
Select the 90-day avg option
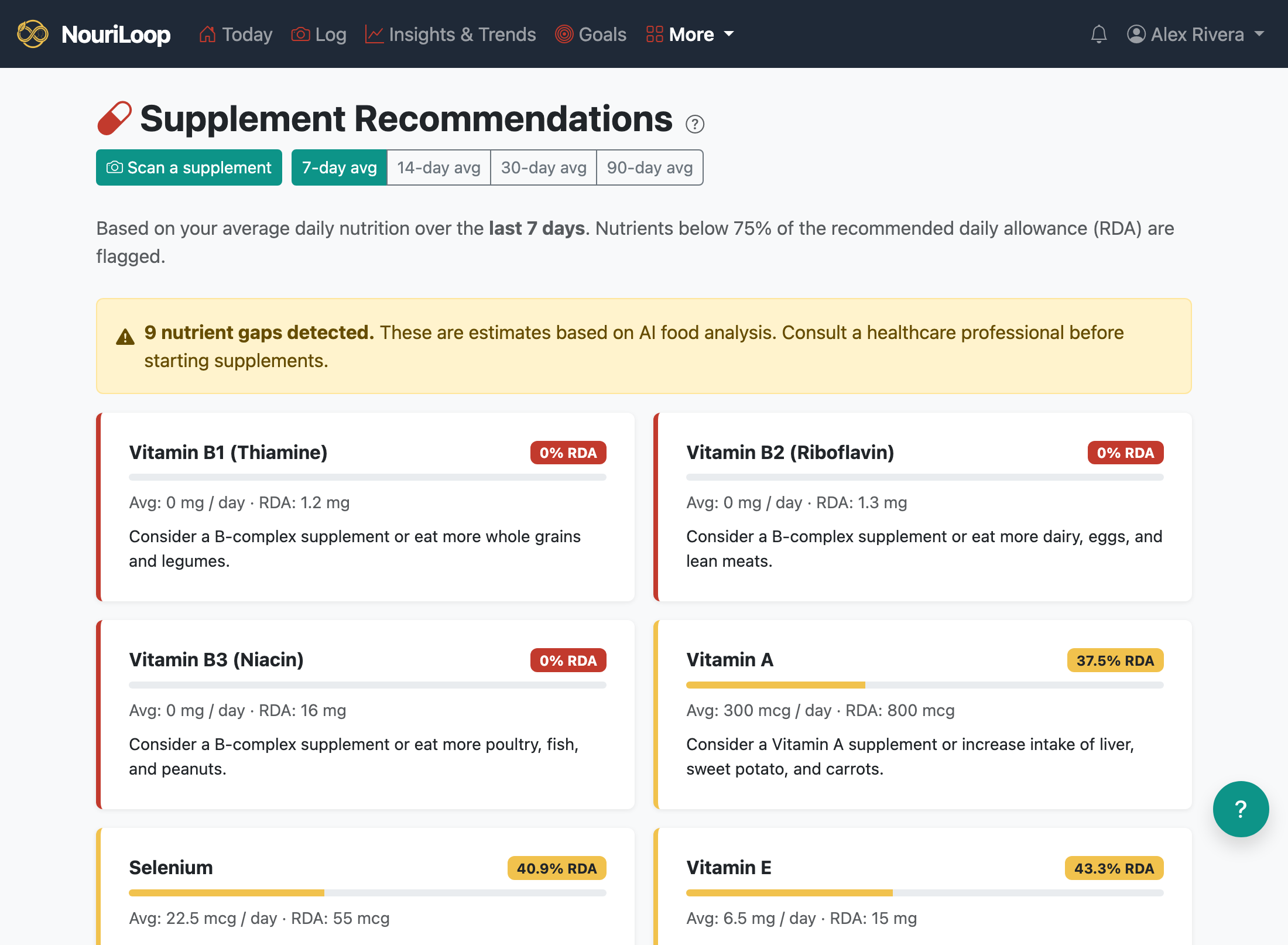650,167
